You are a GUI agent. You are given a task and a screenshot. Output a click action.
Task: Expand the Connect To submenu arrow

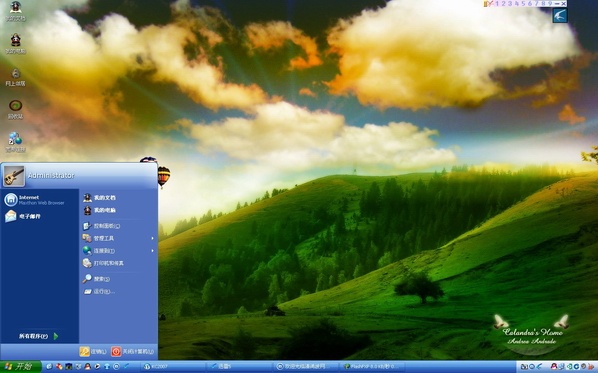[153, 251]
